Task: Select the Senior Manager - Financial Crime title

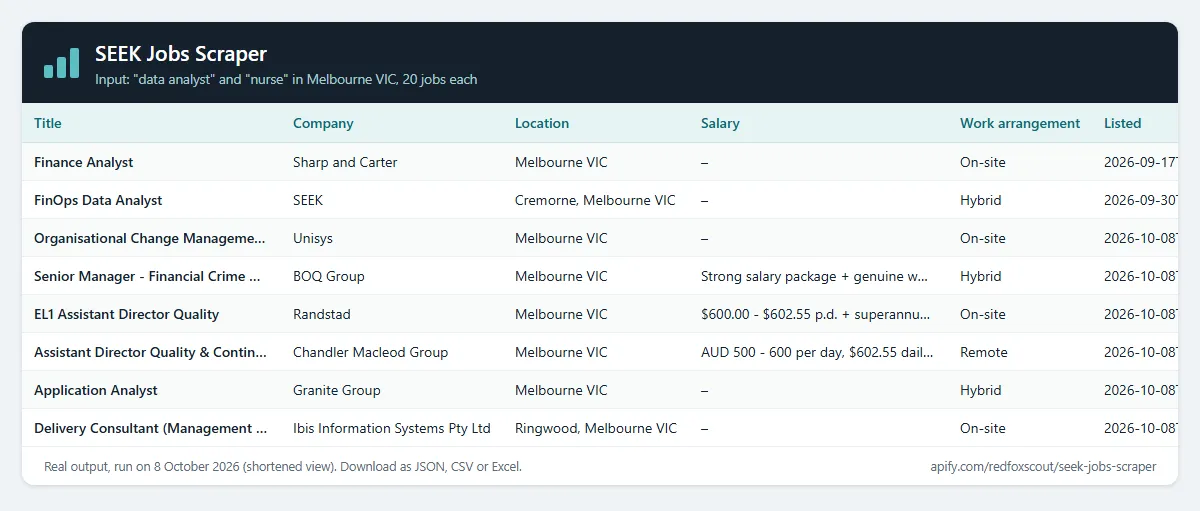Action: (x=148, y=276)
